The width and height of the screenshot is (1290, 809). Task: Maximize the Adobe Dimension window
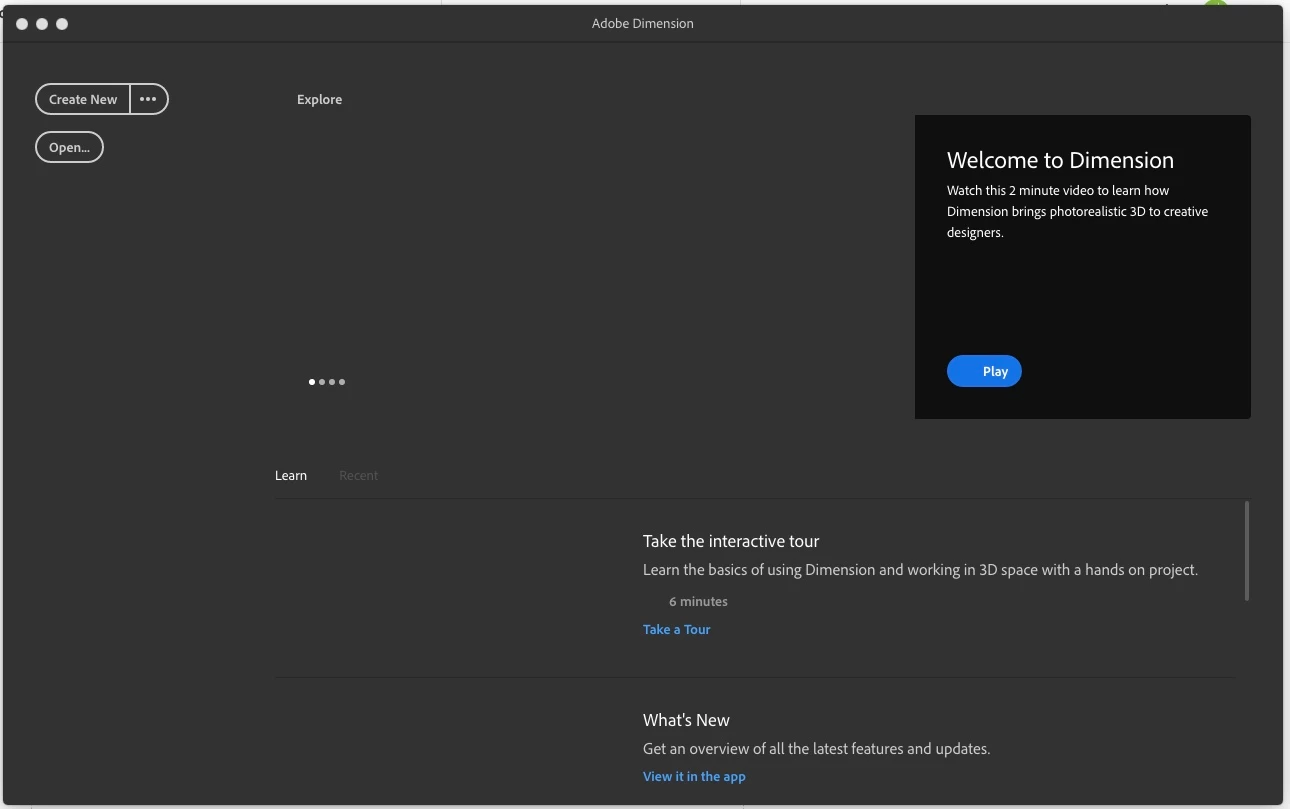point(62,24)
